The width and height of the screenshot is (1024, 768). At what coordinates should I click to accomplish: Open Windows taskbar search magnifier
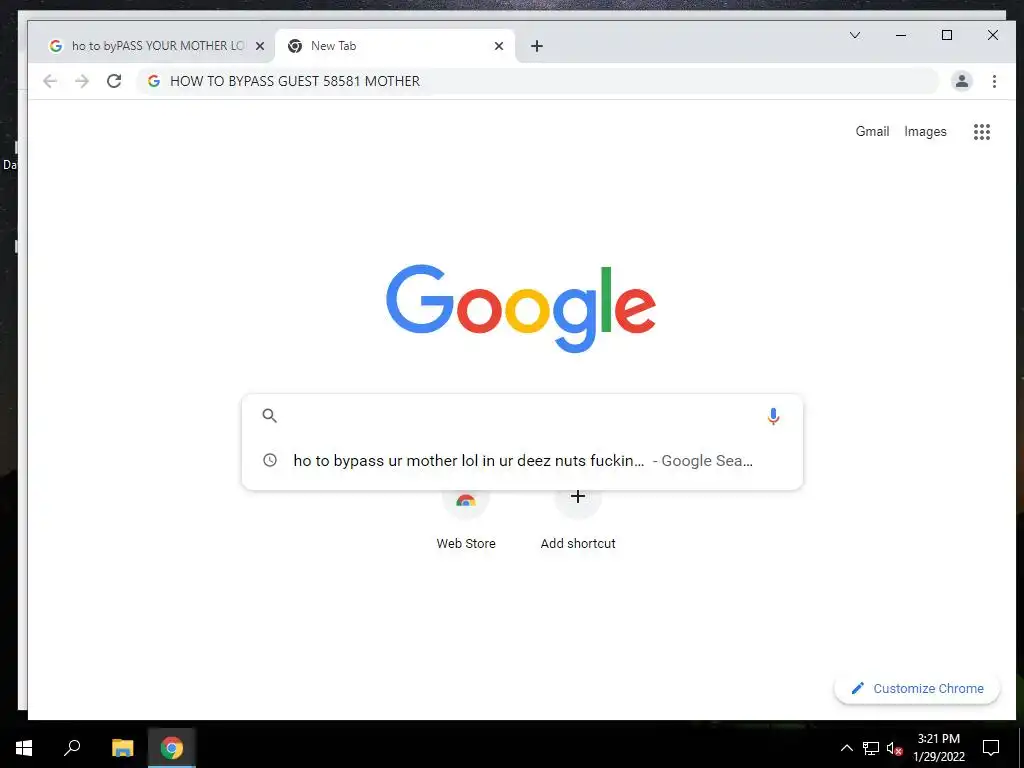tap(72, 748)
